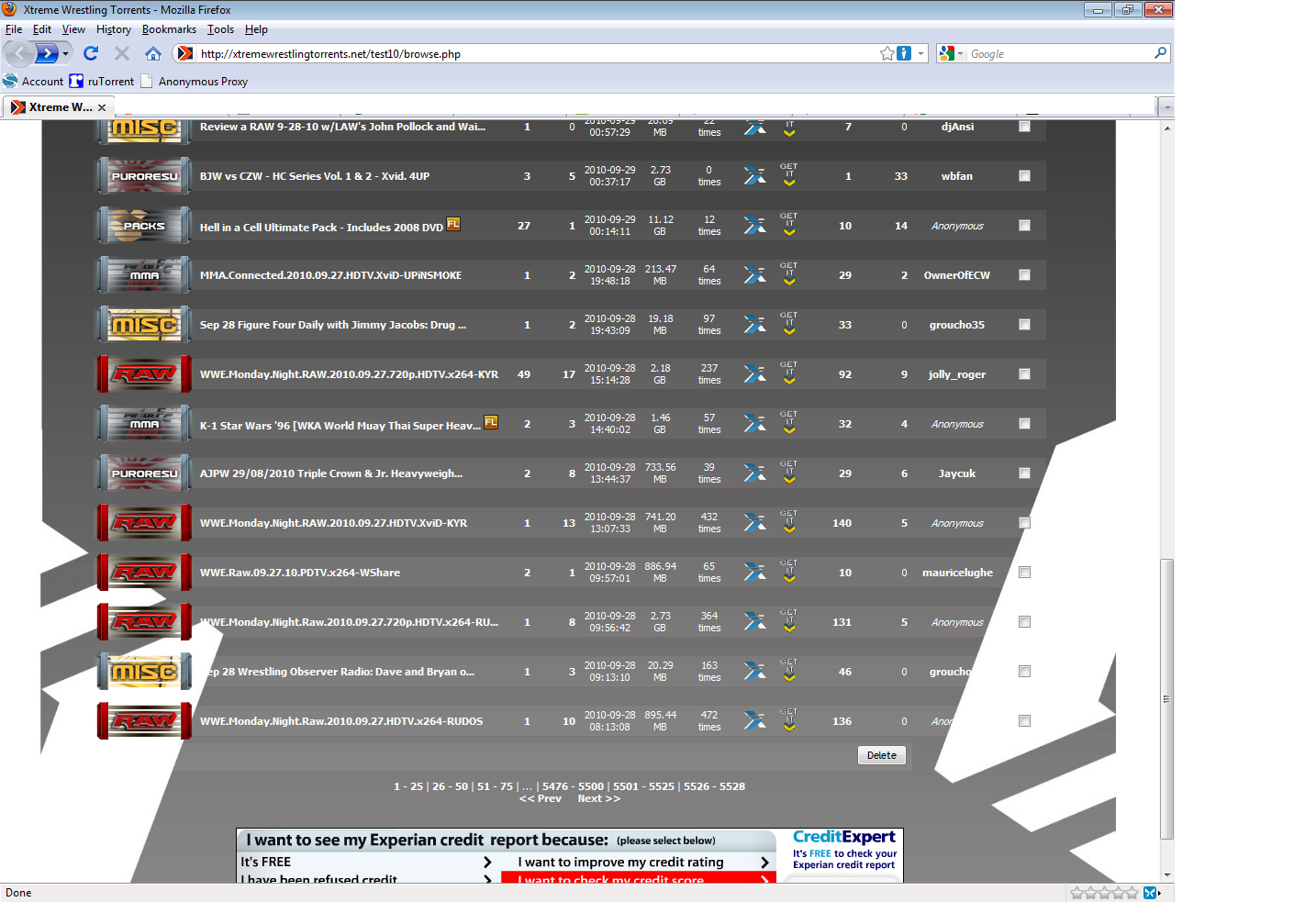This screenshot has height=902, width=1316.
Task: Open the Anonymous Proxy bookmark
Action: (x=194, y=81)
